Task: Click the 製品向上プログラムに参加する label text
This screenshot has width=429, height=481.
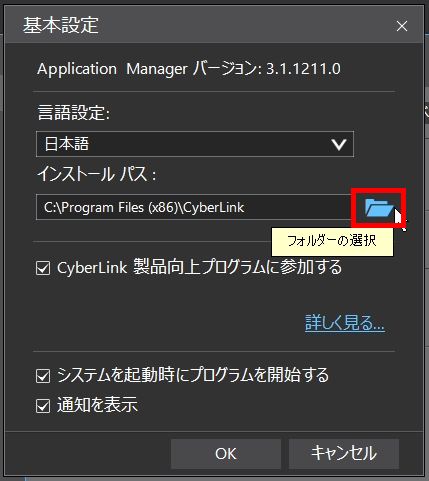Action: 238,267
